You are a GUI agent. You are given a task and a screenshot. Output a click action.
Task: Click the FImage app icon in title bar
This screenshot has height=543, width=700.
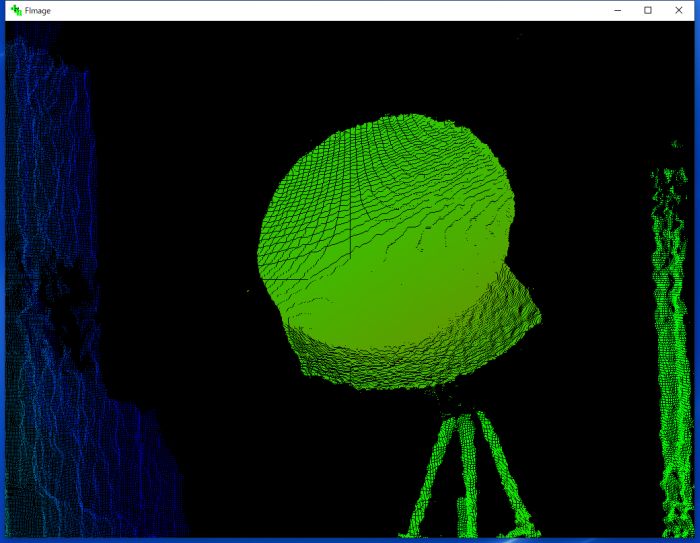(x=16, y=10)
